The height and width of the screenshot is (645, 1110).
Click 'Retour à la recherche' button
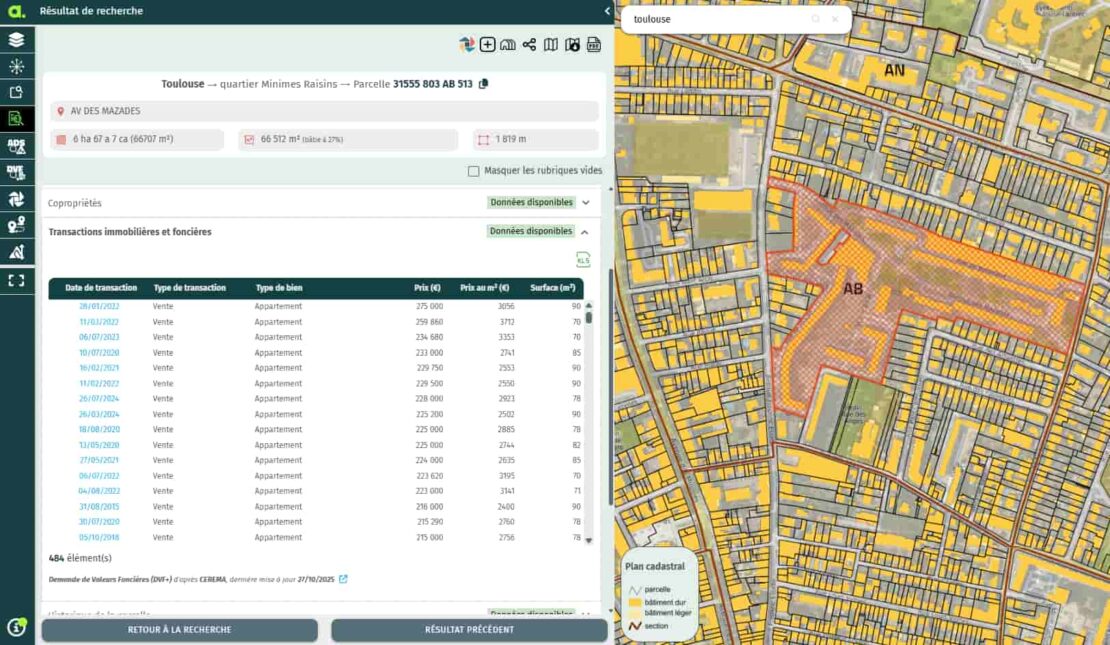[x=179, y=630]
